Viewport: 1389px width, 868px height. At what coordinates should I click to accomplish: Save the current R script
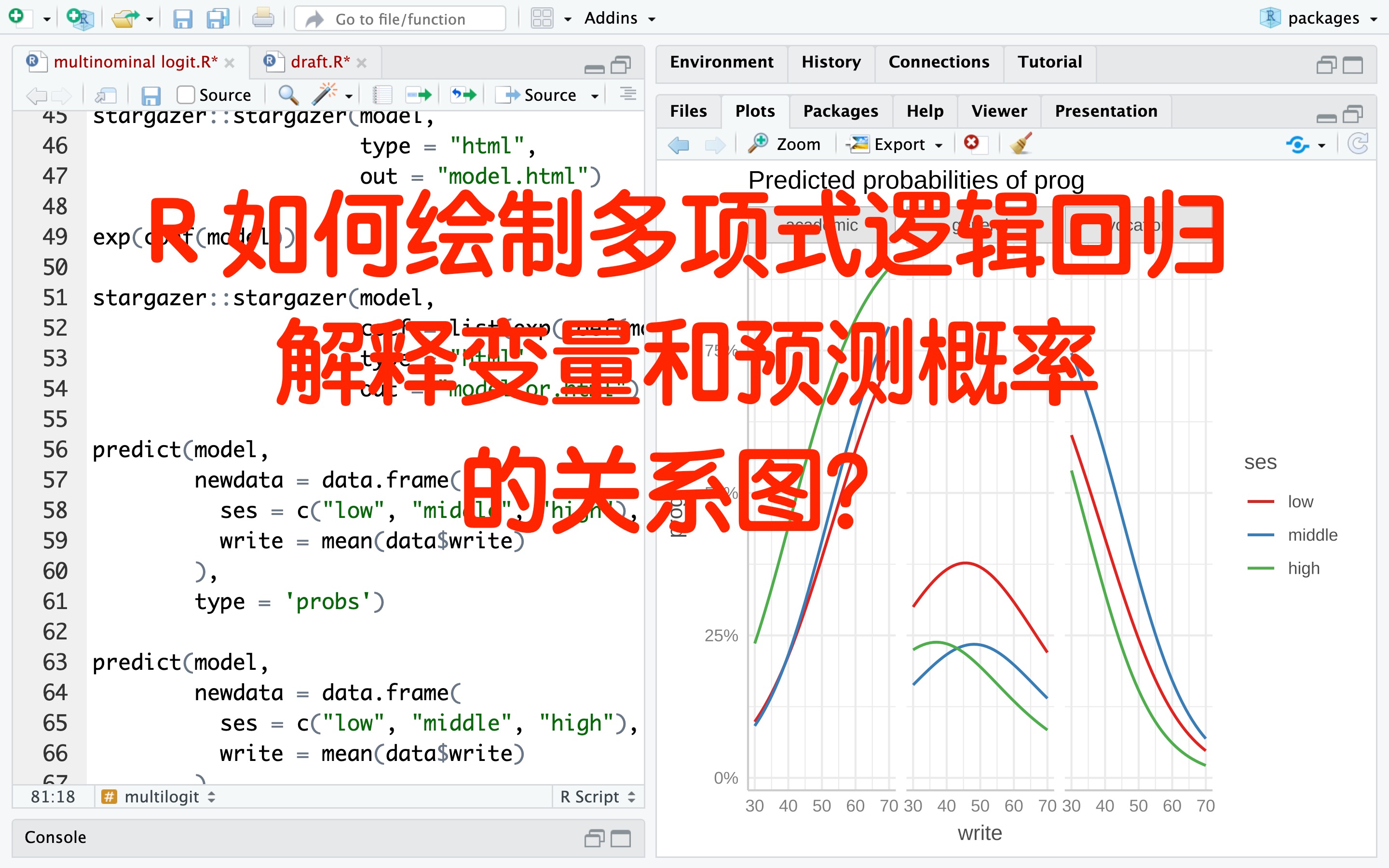[183, 18]
